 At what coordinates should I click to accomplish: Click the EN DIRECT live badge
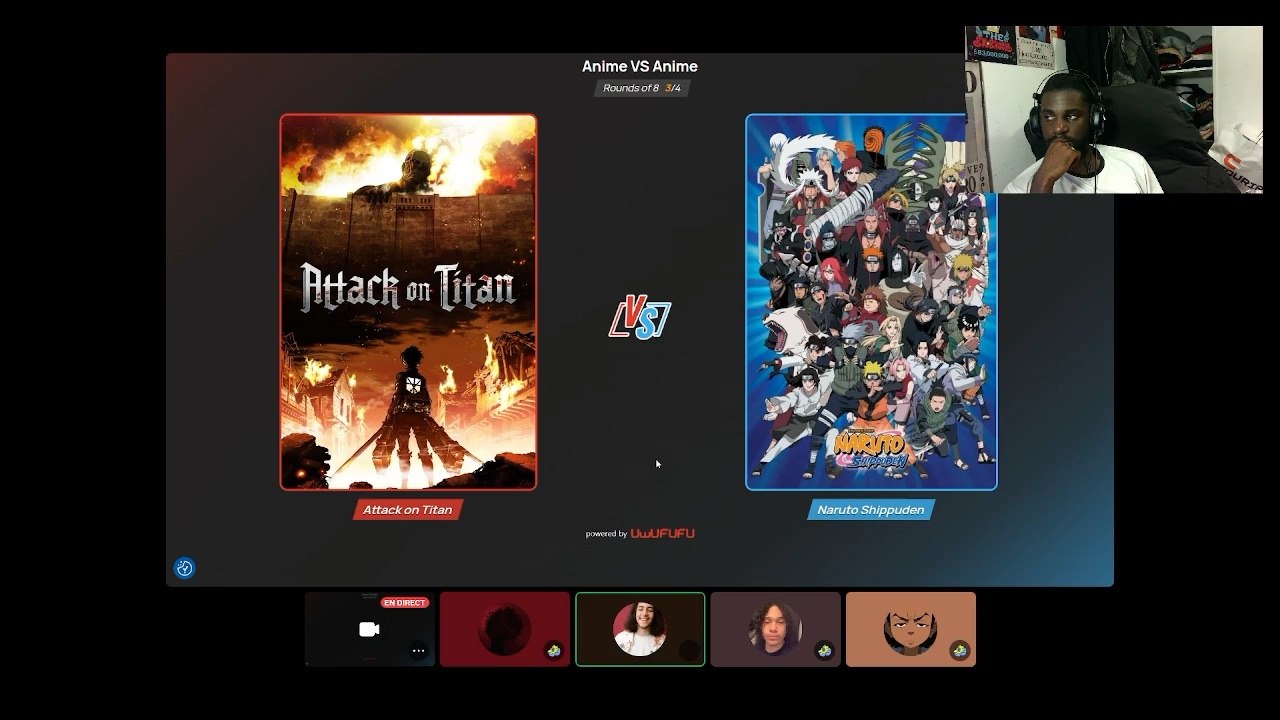pos(405,603)
